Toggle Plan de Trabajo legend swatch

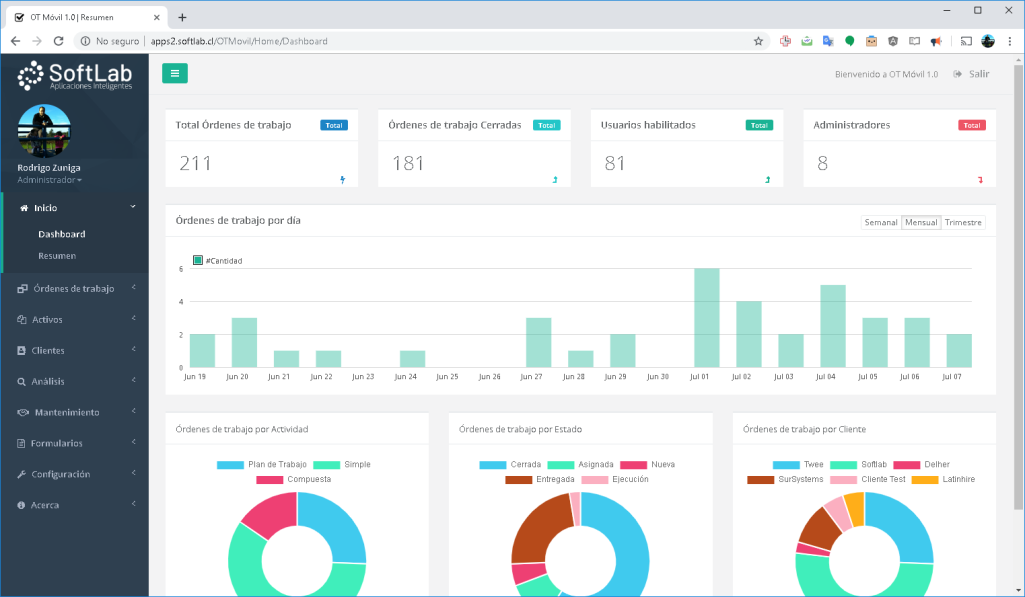230,465
